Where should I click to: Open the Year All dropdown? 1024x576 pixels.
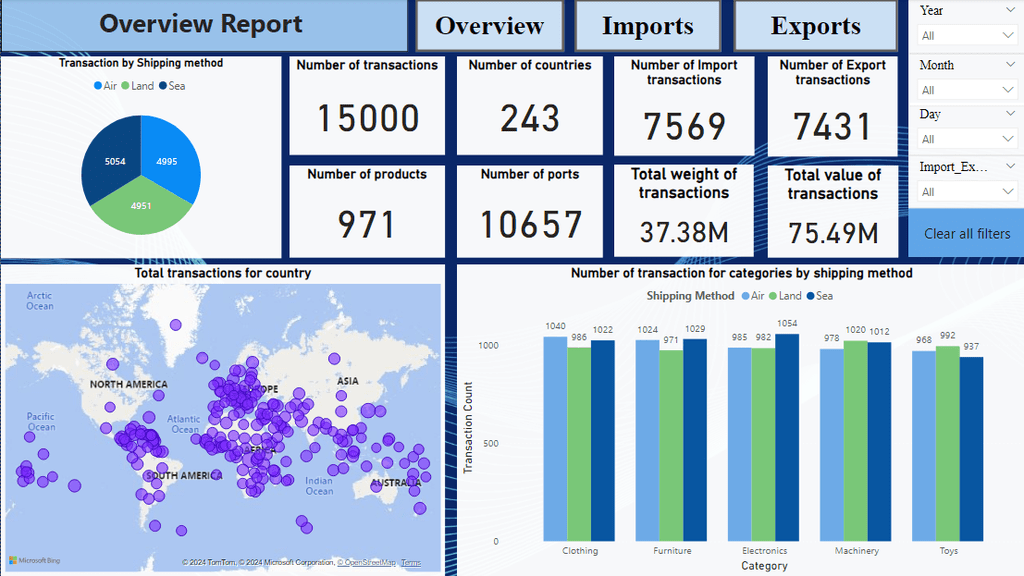coord(967,35)
